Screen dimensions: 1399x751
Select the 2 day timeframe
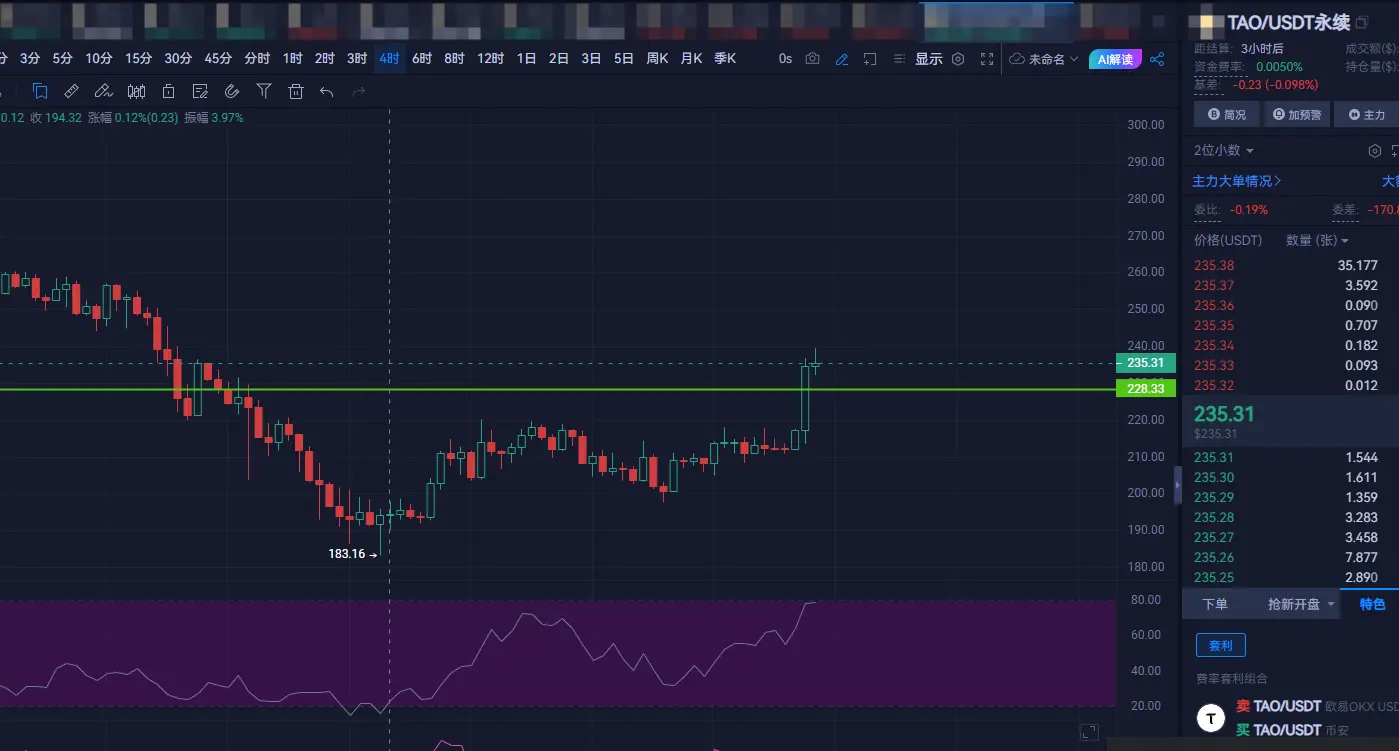559,59
